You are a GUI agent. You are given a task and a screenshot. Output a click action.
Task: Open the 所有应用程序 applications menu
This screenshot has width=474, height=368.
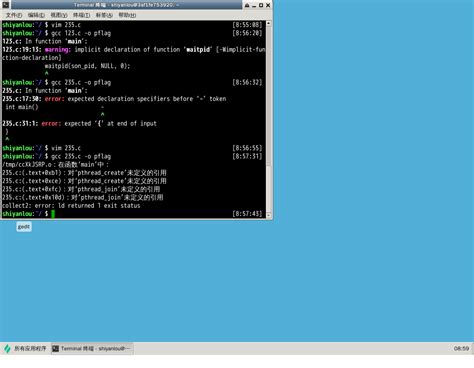click(x=25, y=348)
